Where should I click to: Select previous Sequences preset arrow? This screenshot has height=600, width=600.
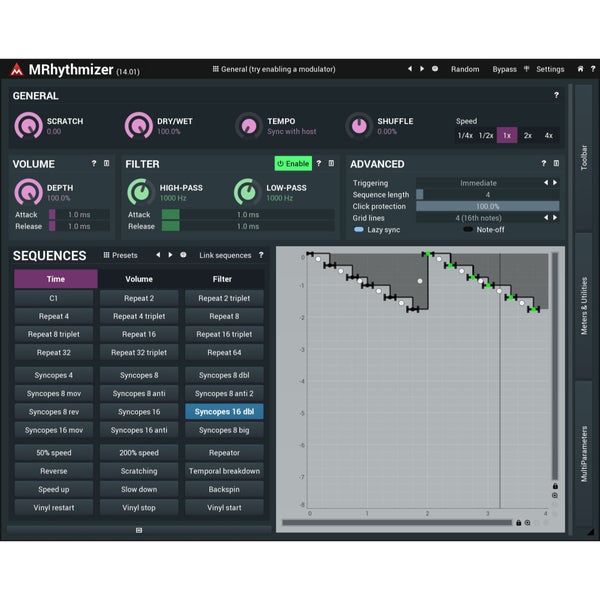(x=158, y=255)
